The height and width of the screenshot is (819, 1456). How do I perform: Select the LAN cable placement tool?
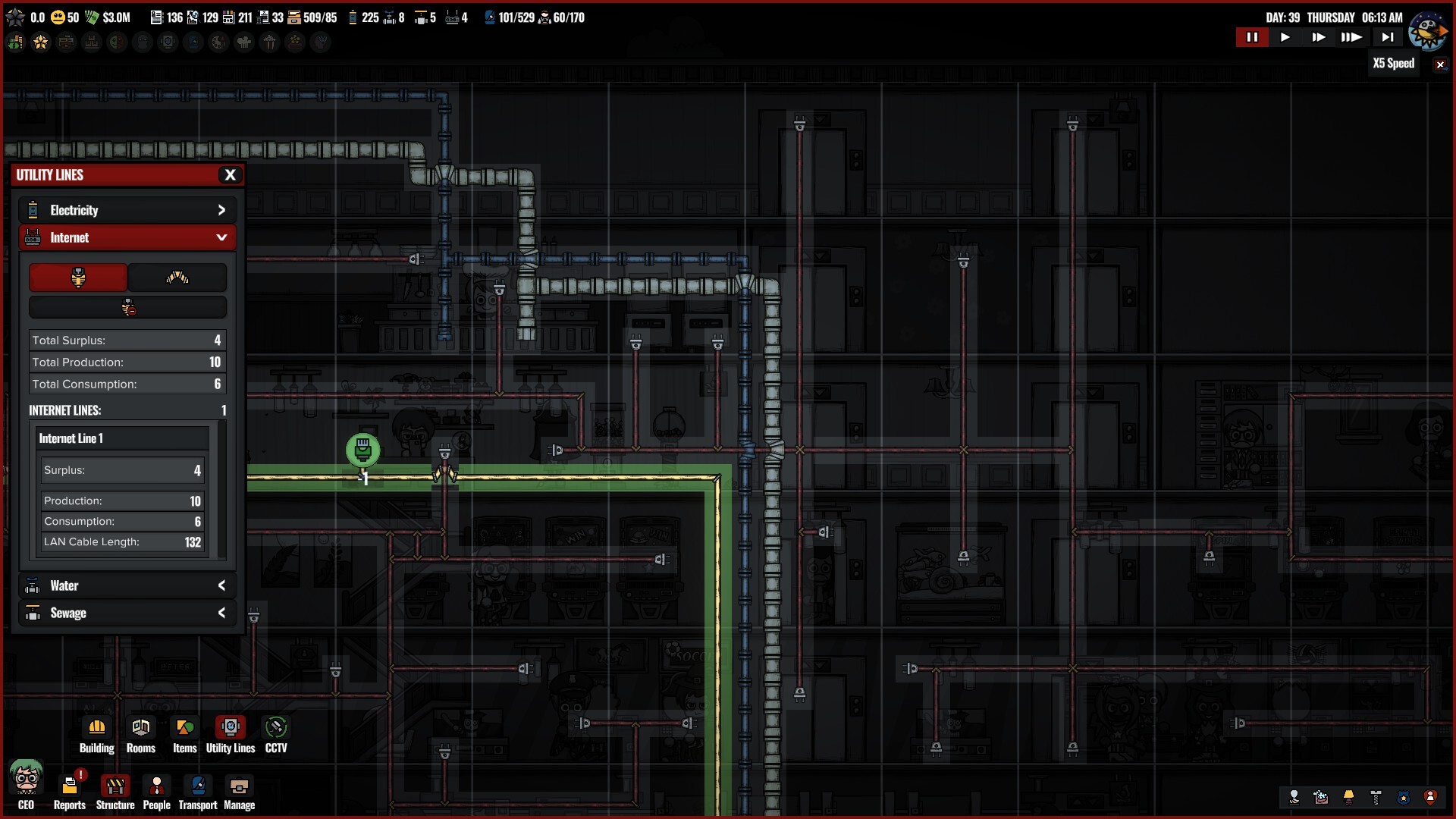click(x=78, y=278)
